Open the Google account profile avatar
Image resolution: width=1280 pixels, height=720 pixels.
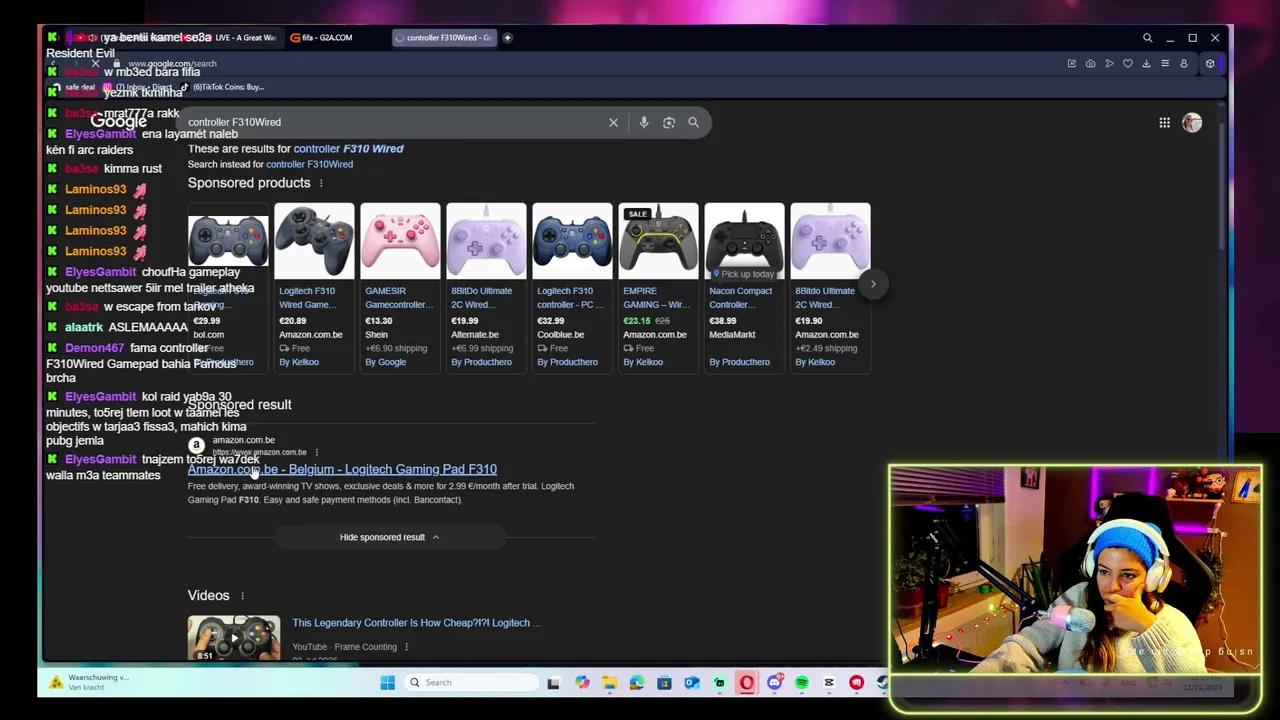[x=1192, y=122]
